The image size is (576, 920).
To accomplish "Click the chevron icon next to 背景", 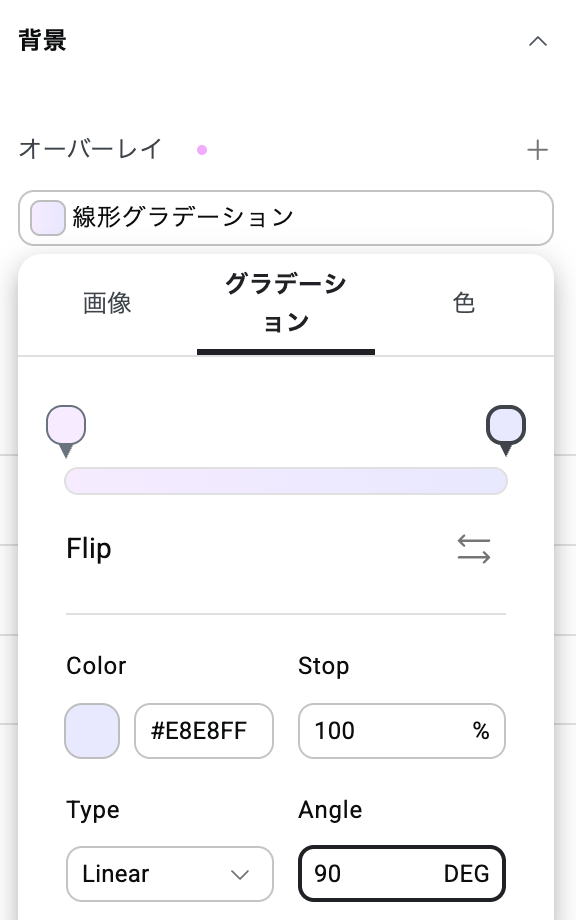I will point(538,42).
